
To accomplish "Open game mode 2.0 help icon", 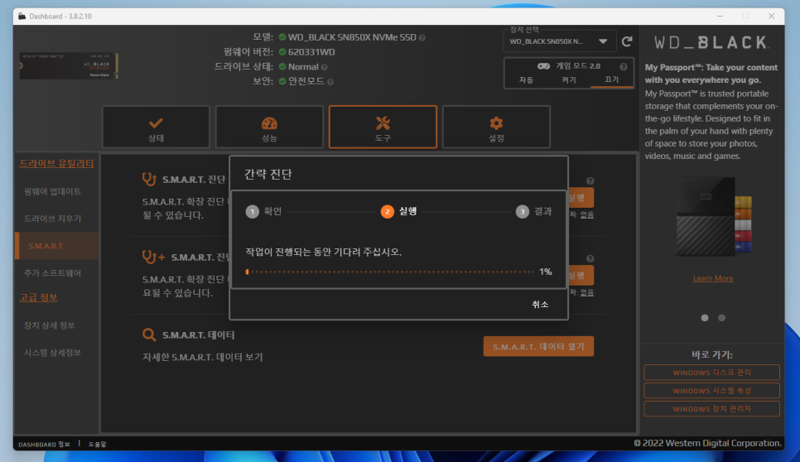I will pyautogui.click(x=623, y=66).
